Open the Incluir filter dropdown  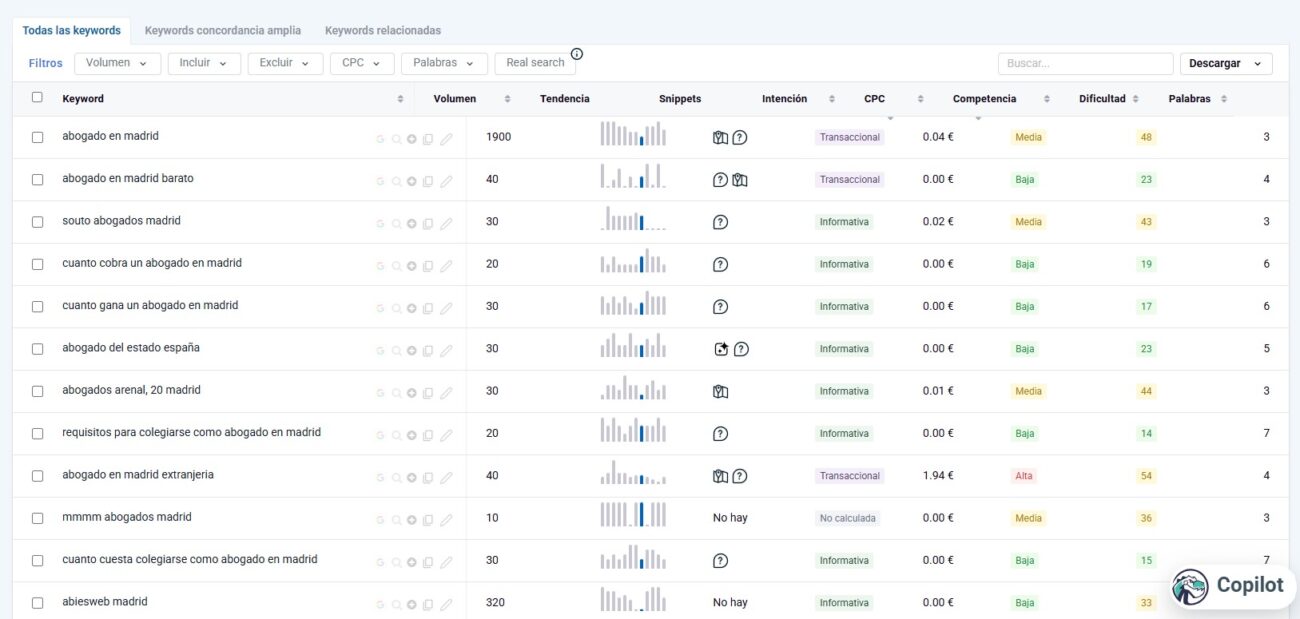[204, 63]
